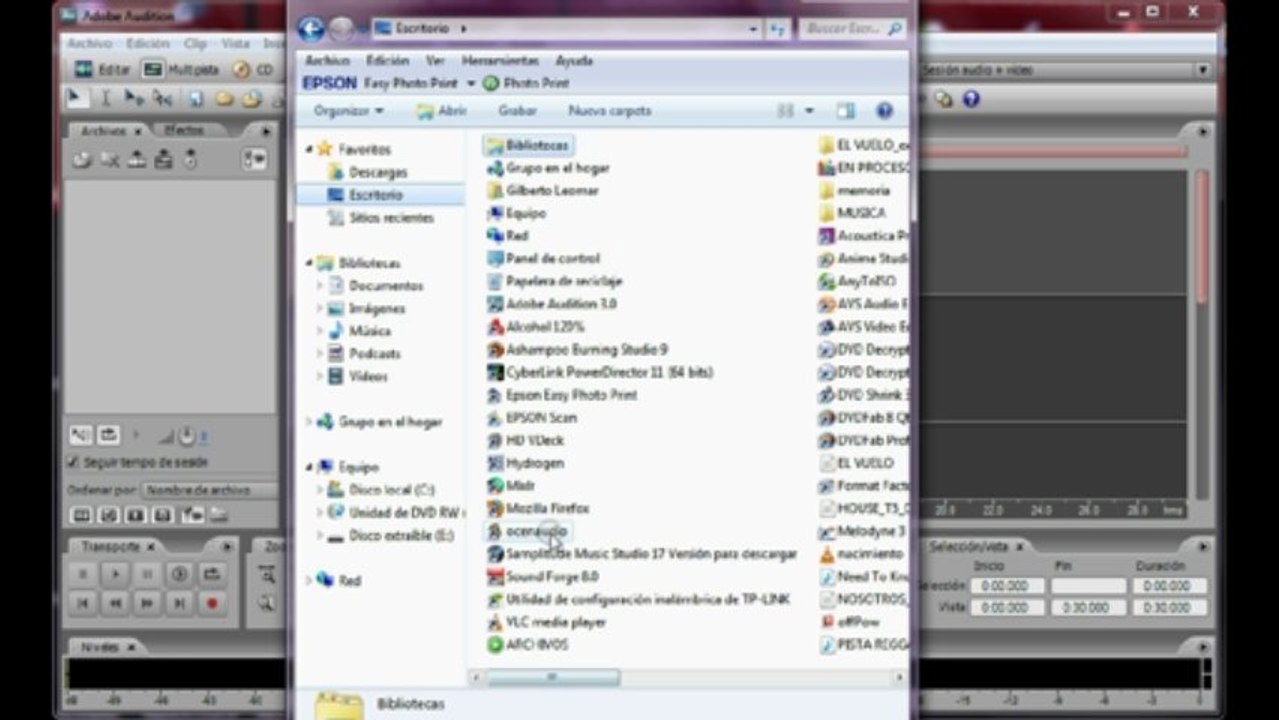Collapse the Favoritos tree group

coord(309,149)
